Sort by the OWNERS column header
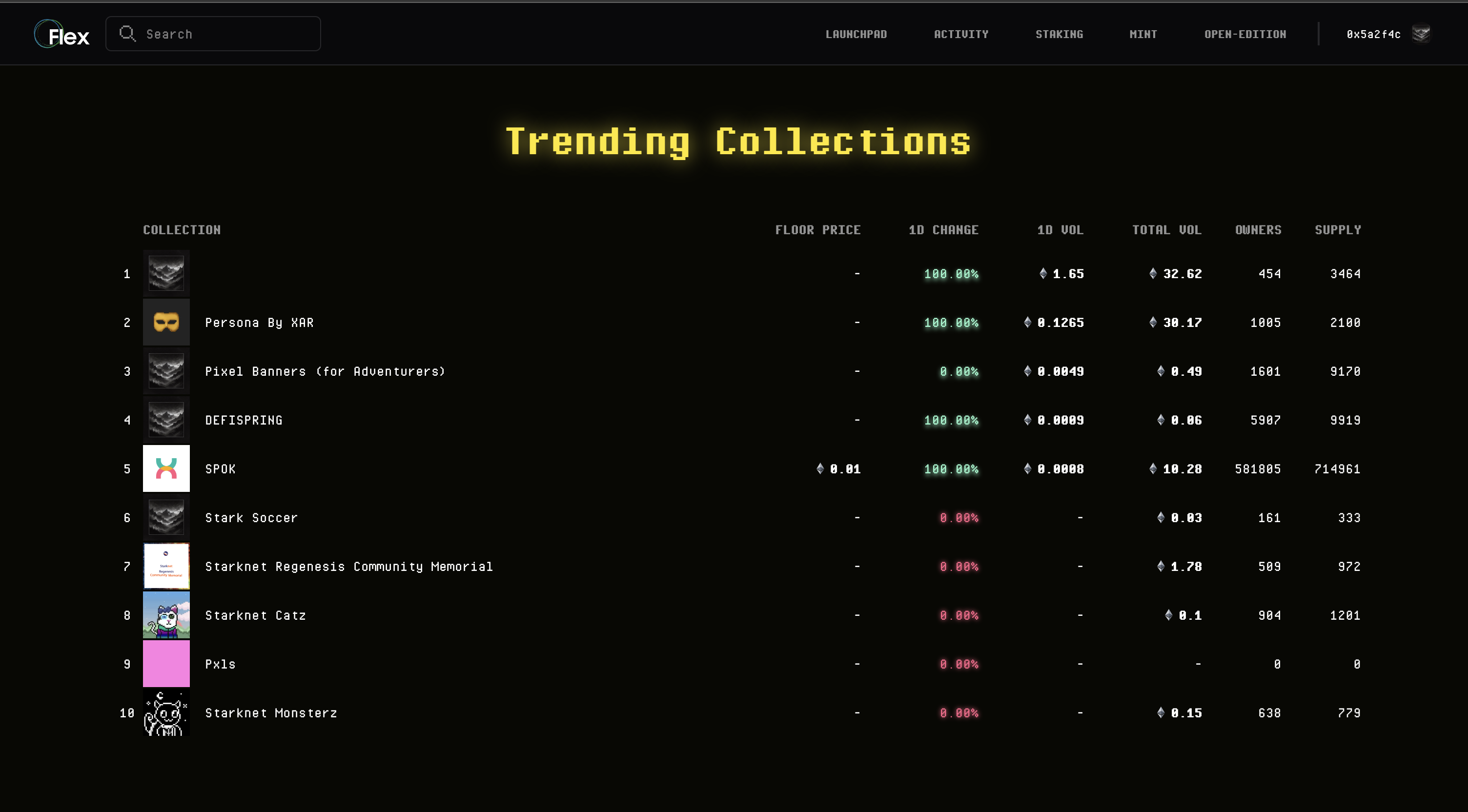The width and height of the screenshot is (1468, 812). tap(1258, 230)
